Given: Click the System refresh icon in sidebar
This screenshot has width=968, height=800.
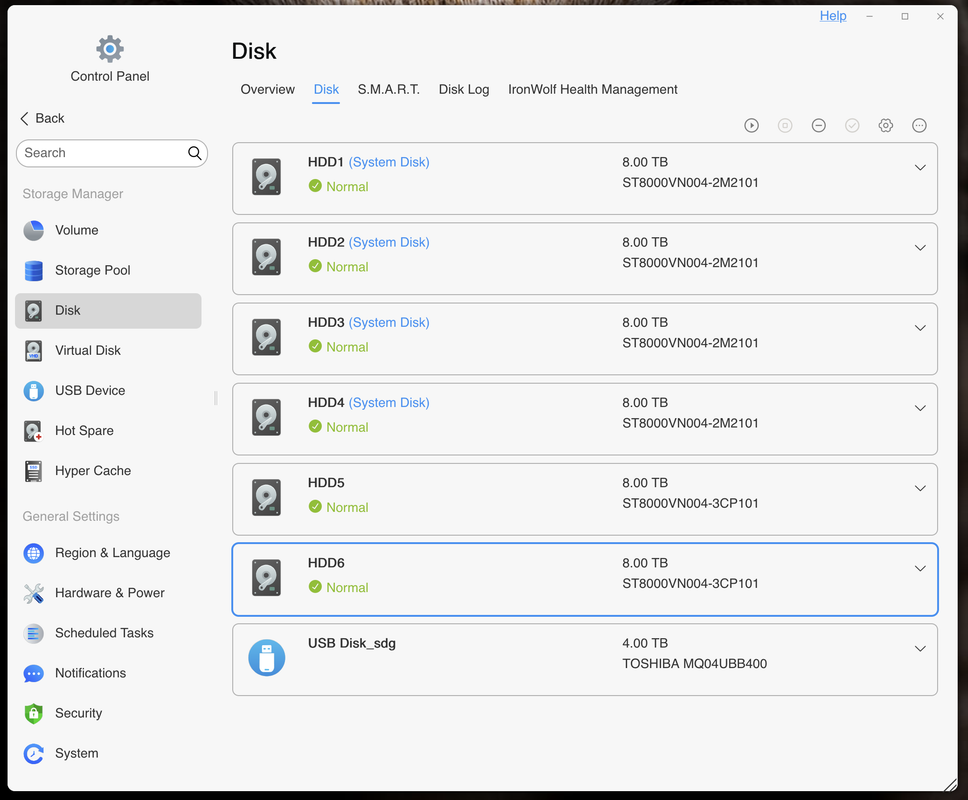Looking at the screenshot, I should [33, 754].
